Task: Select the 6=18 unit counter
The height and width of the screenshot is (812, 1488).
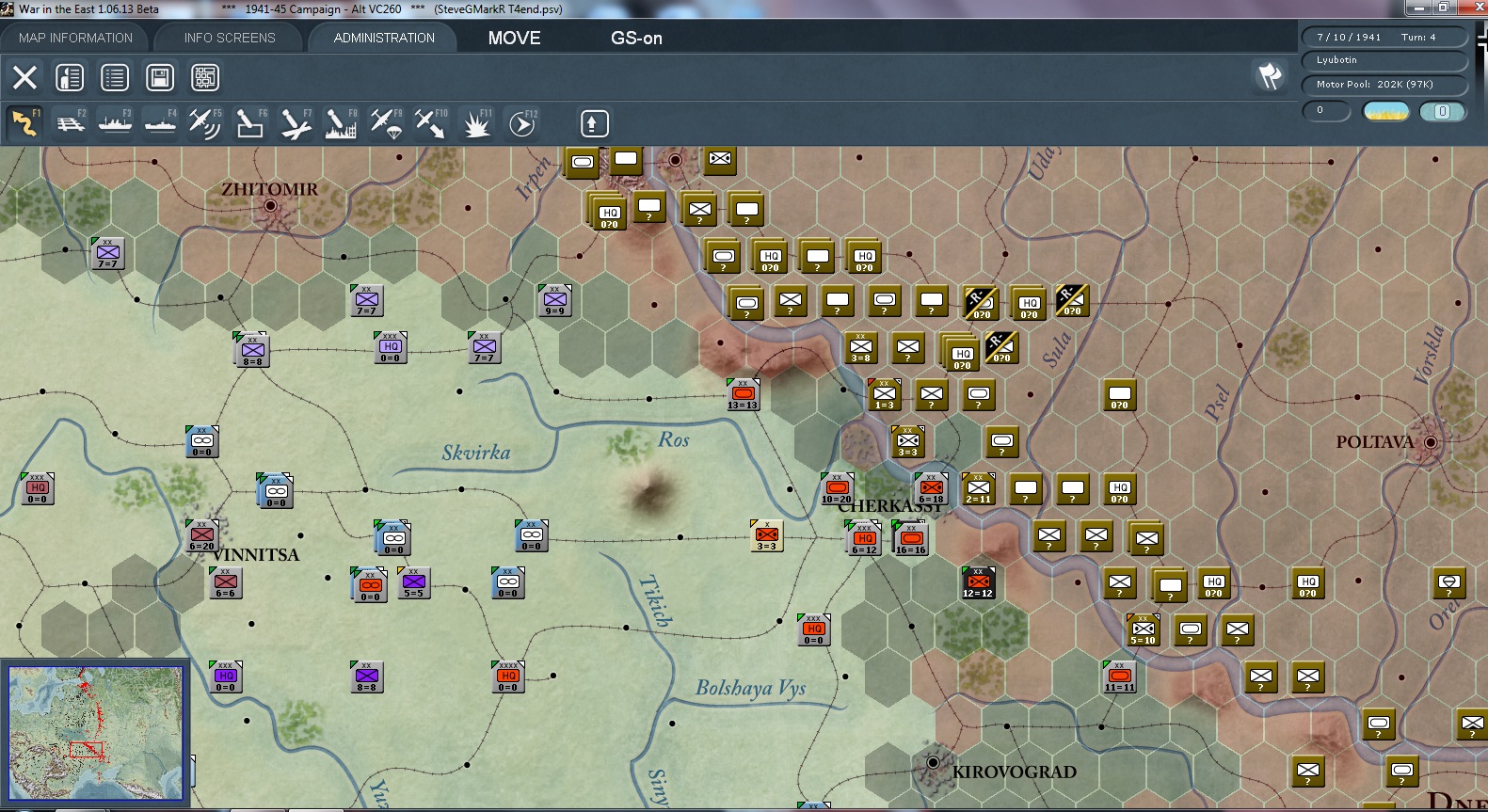Action: click(931, 489)
